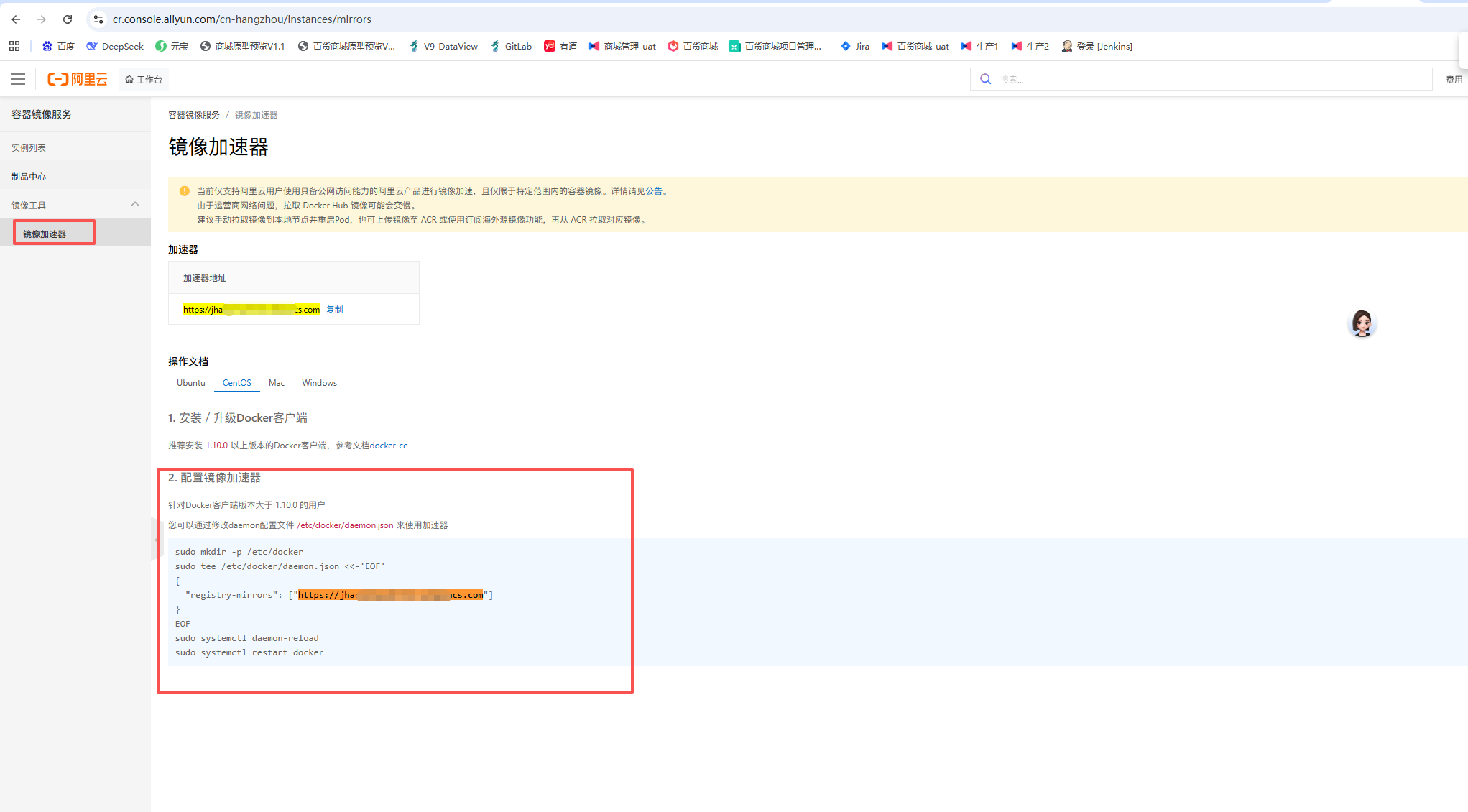Viewport: 1468px width, 812px height.
Task: Click the browser reload icon
Action: point(68,19)
